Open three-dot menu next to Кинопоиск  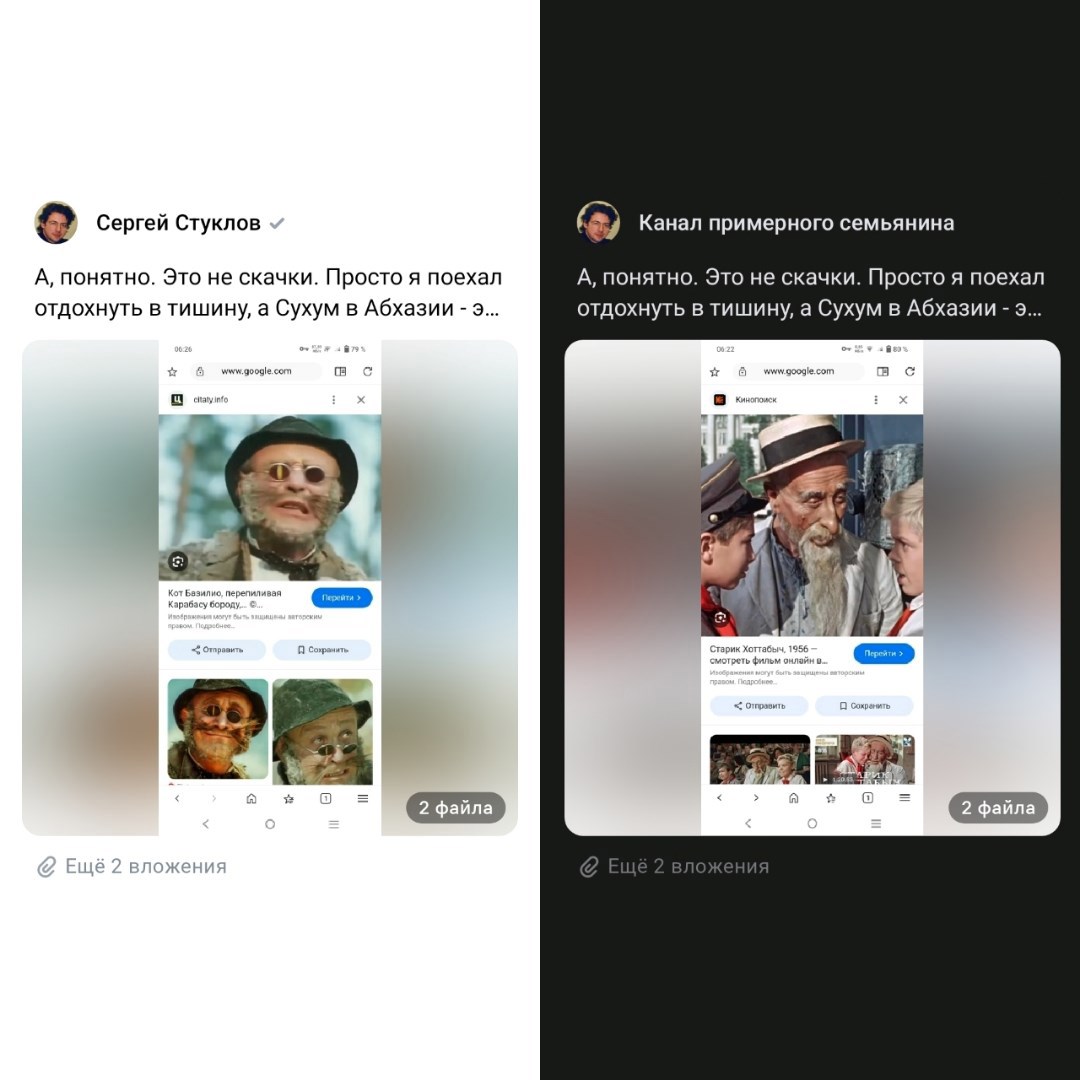point(876,399)
